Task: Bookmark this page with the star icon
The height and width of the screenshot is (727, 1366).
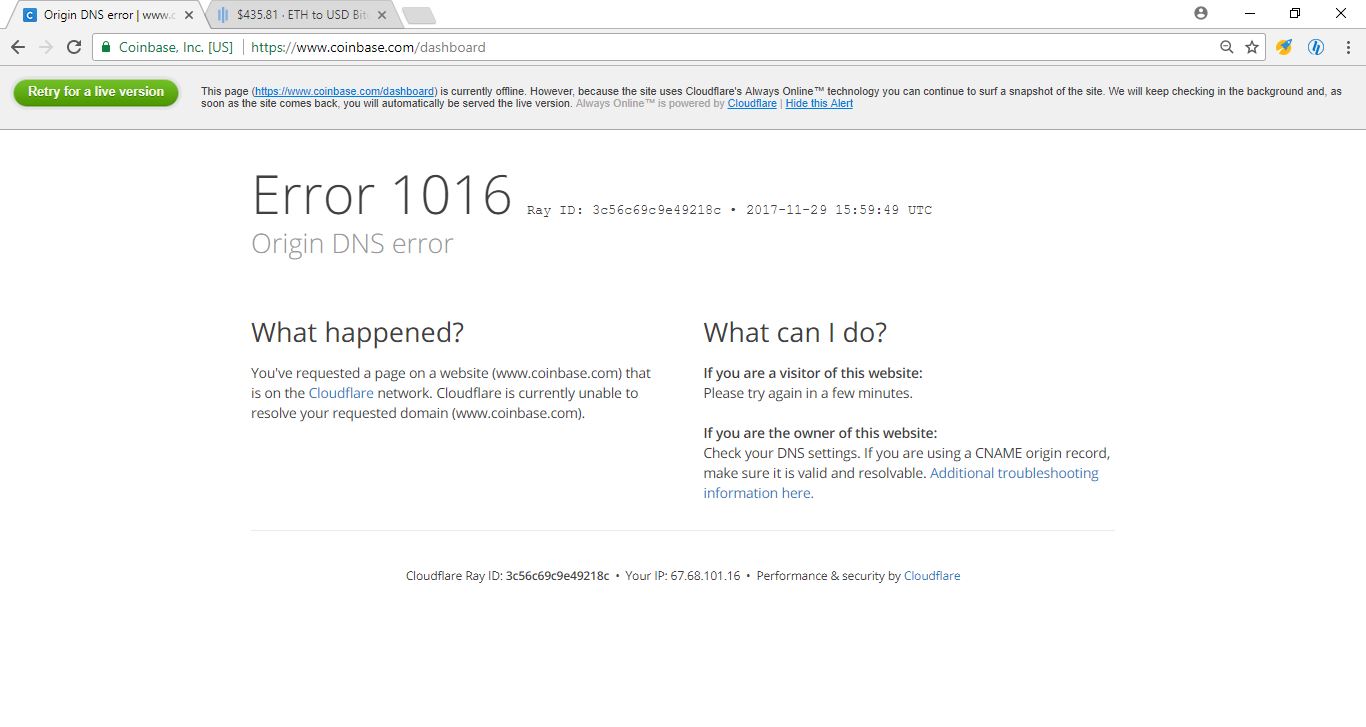Action: point(1252,47)
